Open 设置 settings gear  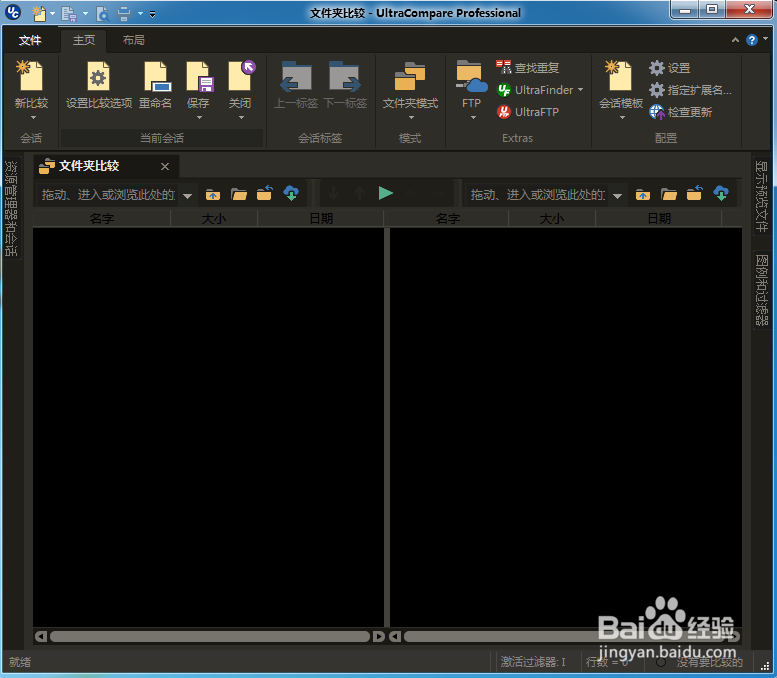tap(670, 68)
